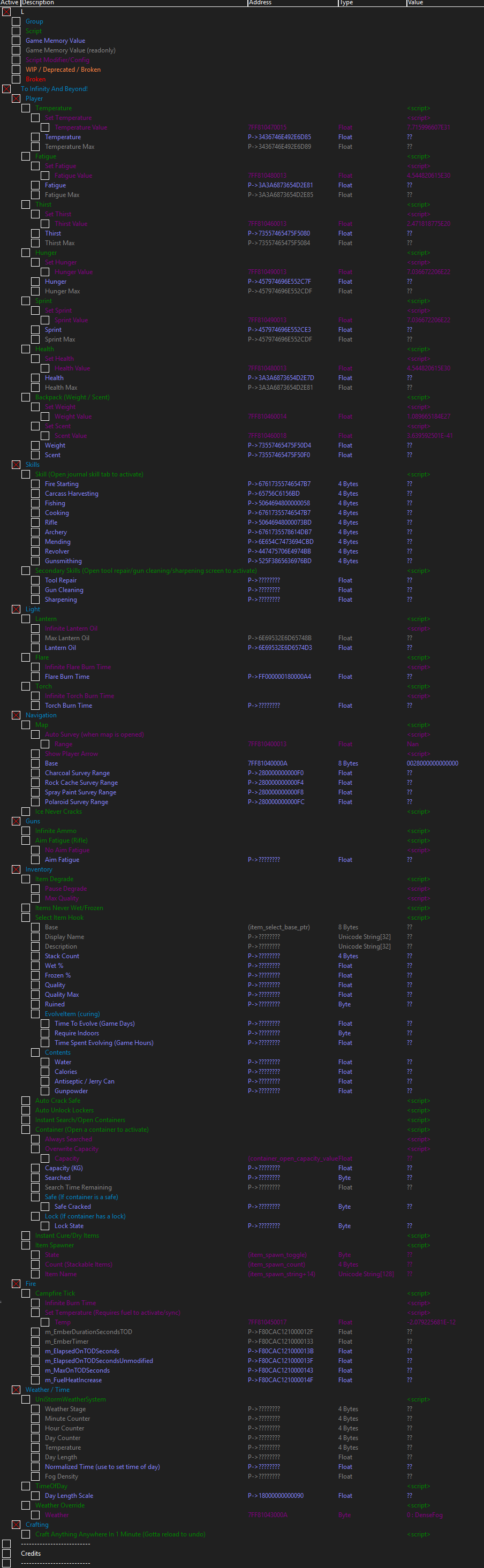This screenshot has height=1568, width=484.
Task: Select the Stack Count entry
Action: pyautogui.click(x=62, y=956)
